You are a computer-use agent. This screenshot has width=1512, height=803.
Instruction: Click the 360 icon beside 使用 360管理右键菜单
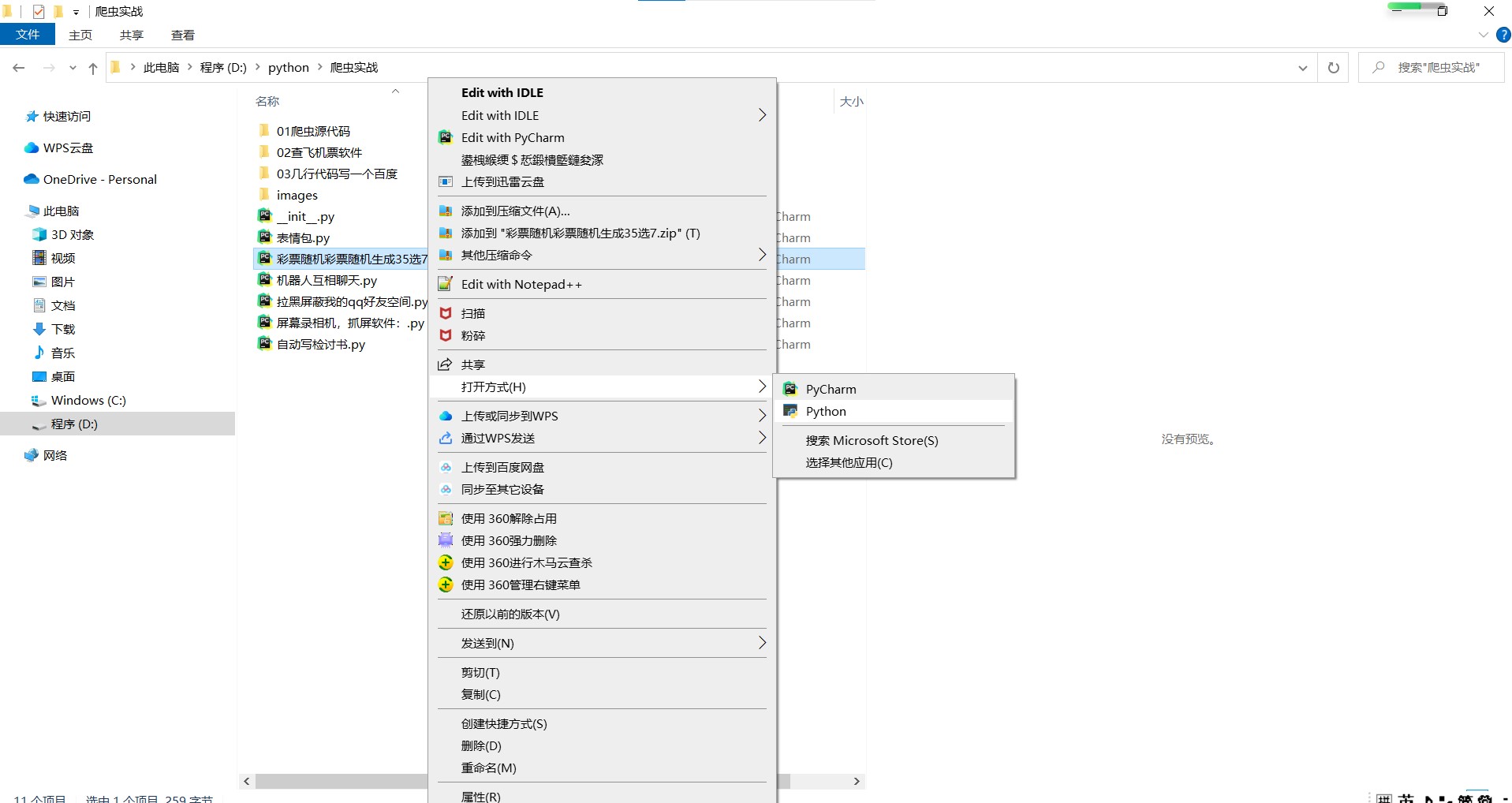click(446, 585)
